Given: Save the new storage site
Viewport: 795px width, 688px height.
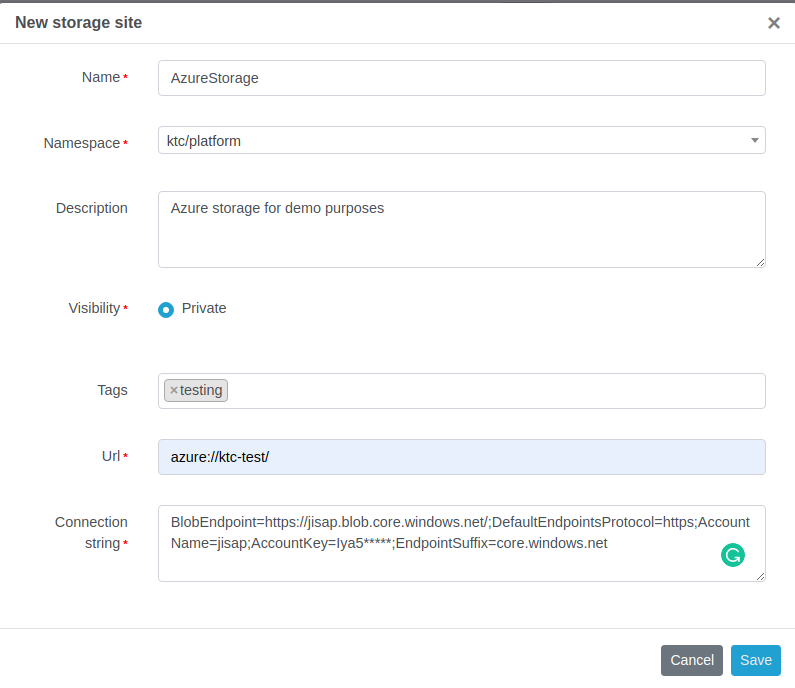Looking at the screenshot, I should pos(755,660).
